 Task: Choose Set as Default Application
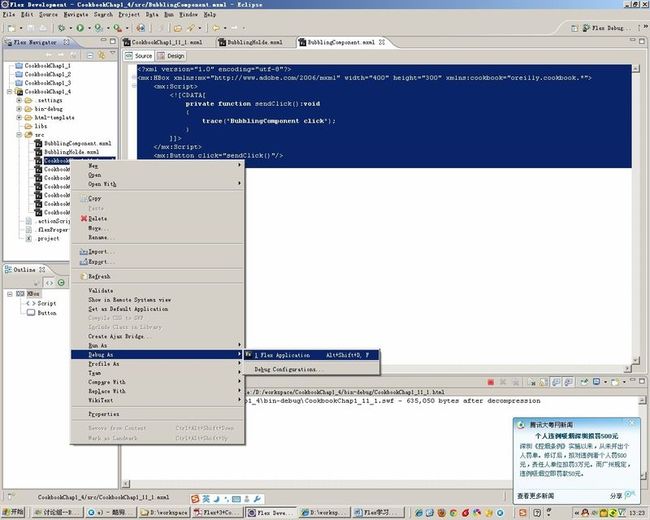click(x=158, y=309)
